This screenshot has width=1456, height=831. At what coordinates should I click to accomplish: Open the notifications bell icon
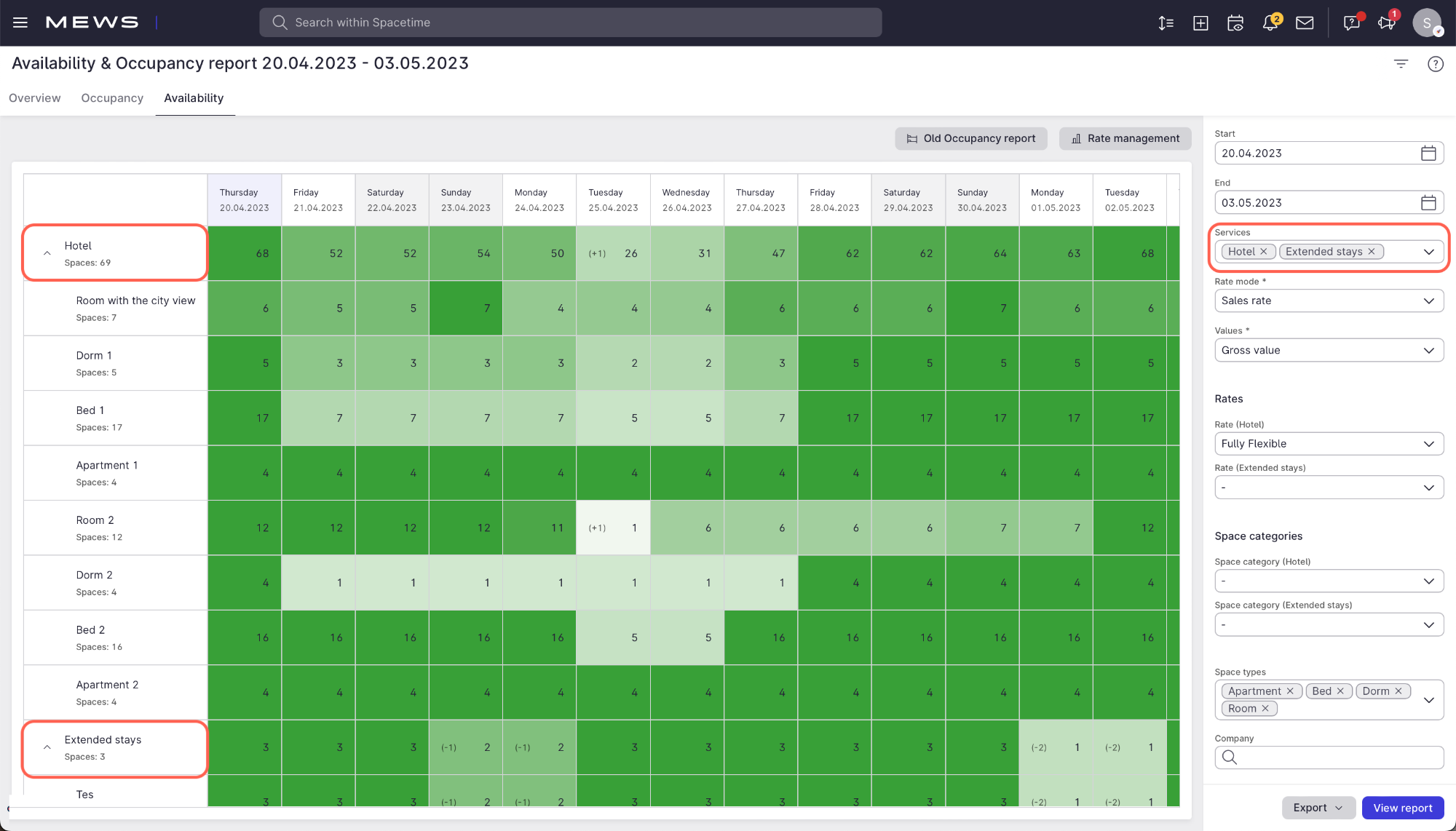pos(1270,23)
